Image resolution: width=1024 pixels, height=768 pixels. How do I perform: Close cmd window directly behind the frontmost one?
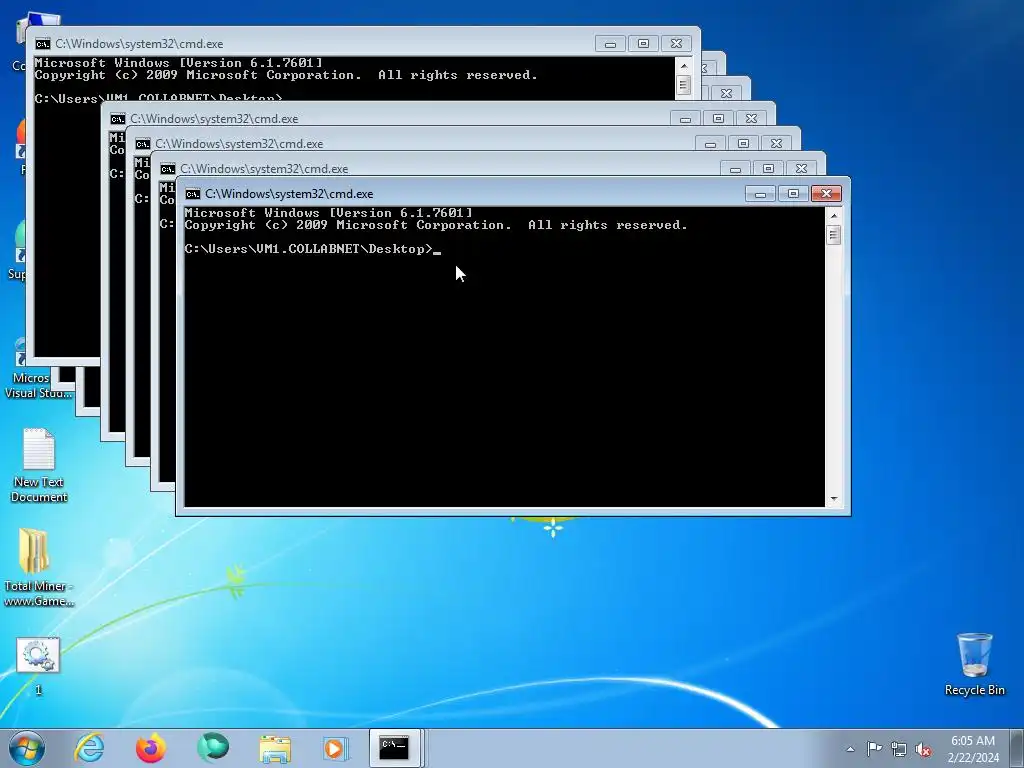pyautogui.click(x=801, y=168)
